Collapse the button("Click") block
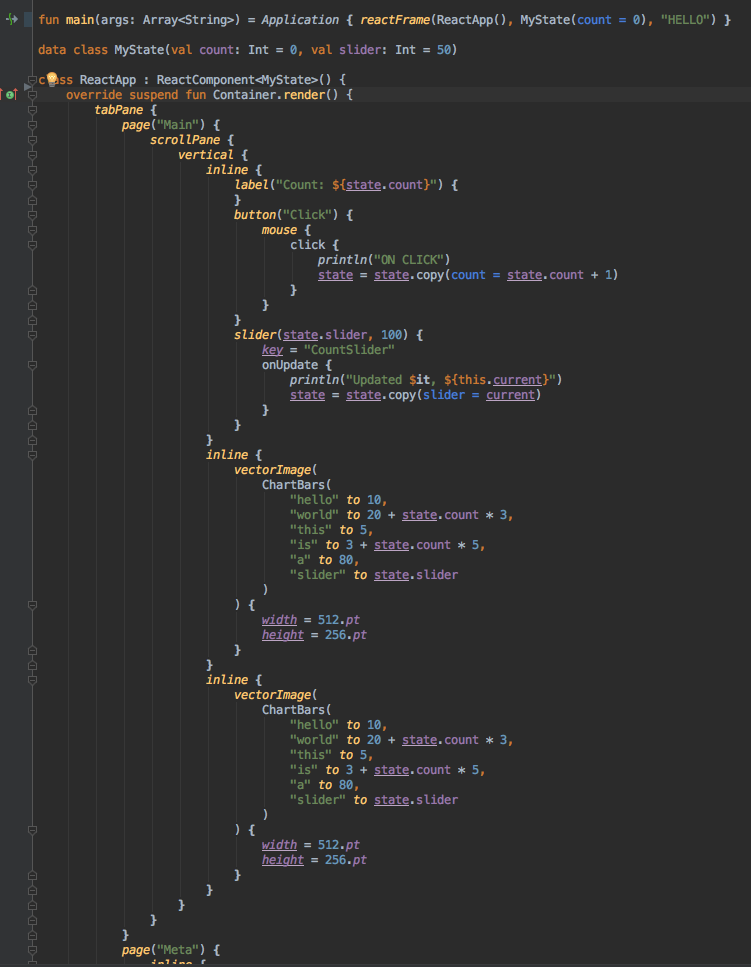Image resolution: width=751 pixels, height=967 pixels. coord(32,215)
